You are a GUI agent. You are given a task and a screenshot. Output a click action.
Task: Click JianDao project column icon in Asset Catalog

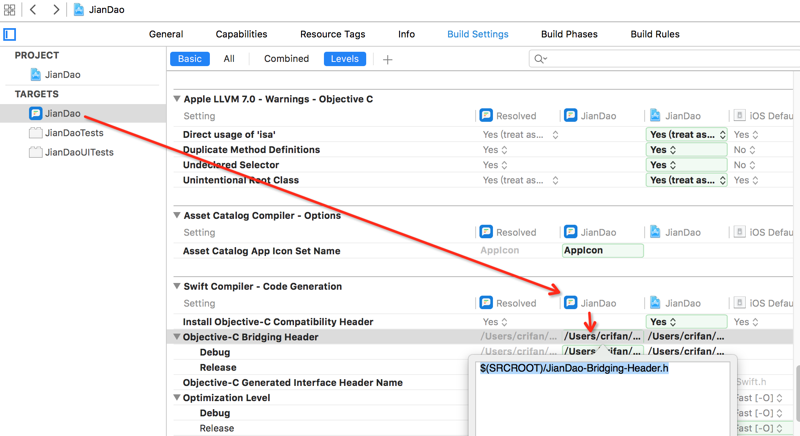[x=655, y=232]
